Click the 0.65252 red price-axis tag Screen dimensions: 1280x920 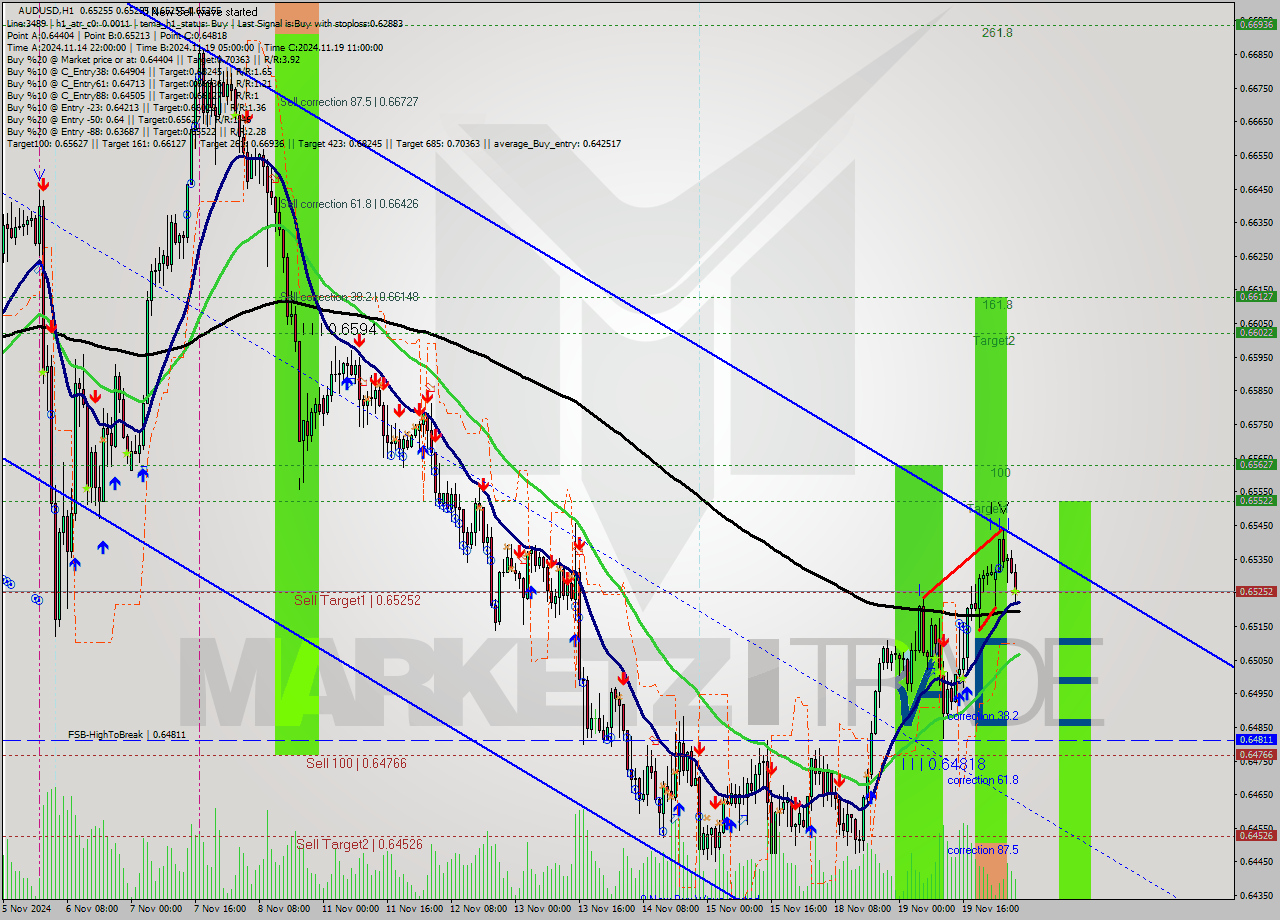pyautogui.click(x=1255, y=591)
